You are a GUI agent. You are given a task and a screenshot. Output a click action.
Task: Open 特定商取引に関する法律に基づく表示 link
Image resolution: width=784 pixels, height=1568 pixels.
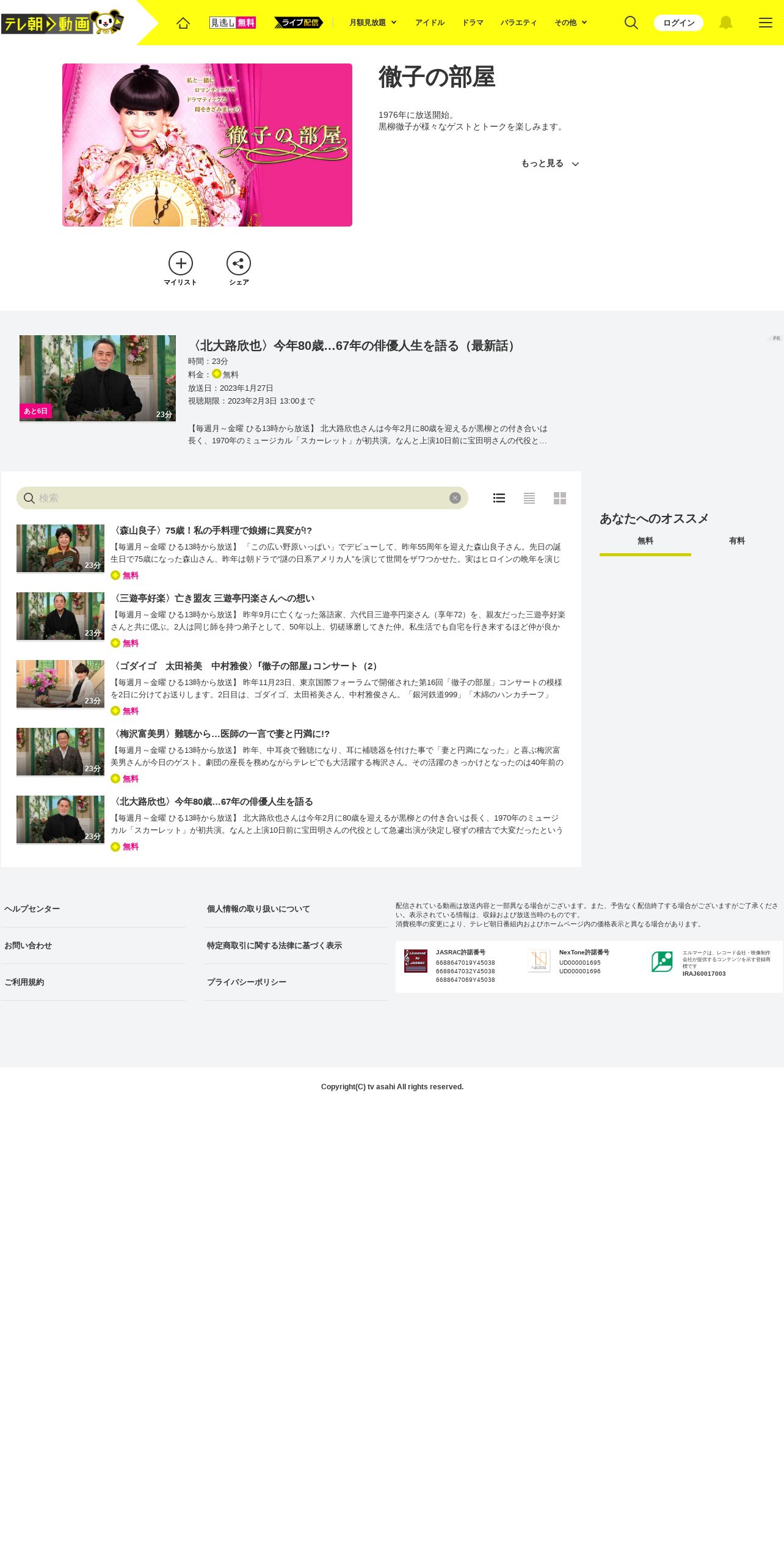(274, 946)
